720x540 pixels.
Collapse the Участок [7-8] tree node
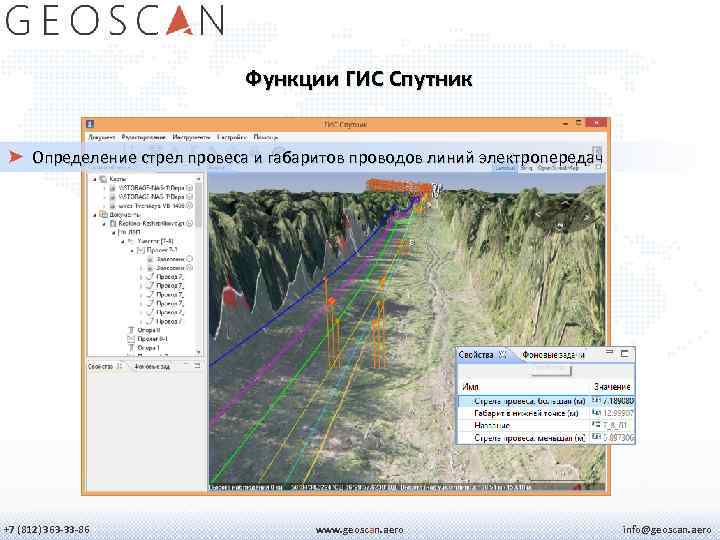pyautogui.click(x=123, y=241)
